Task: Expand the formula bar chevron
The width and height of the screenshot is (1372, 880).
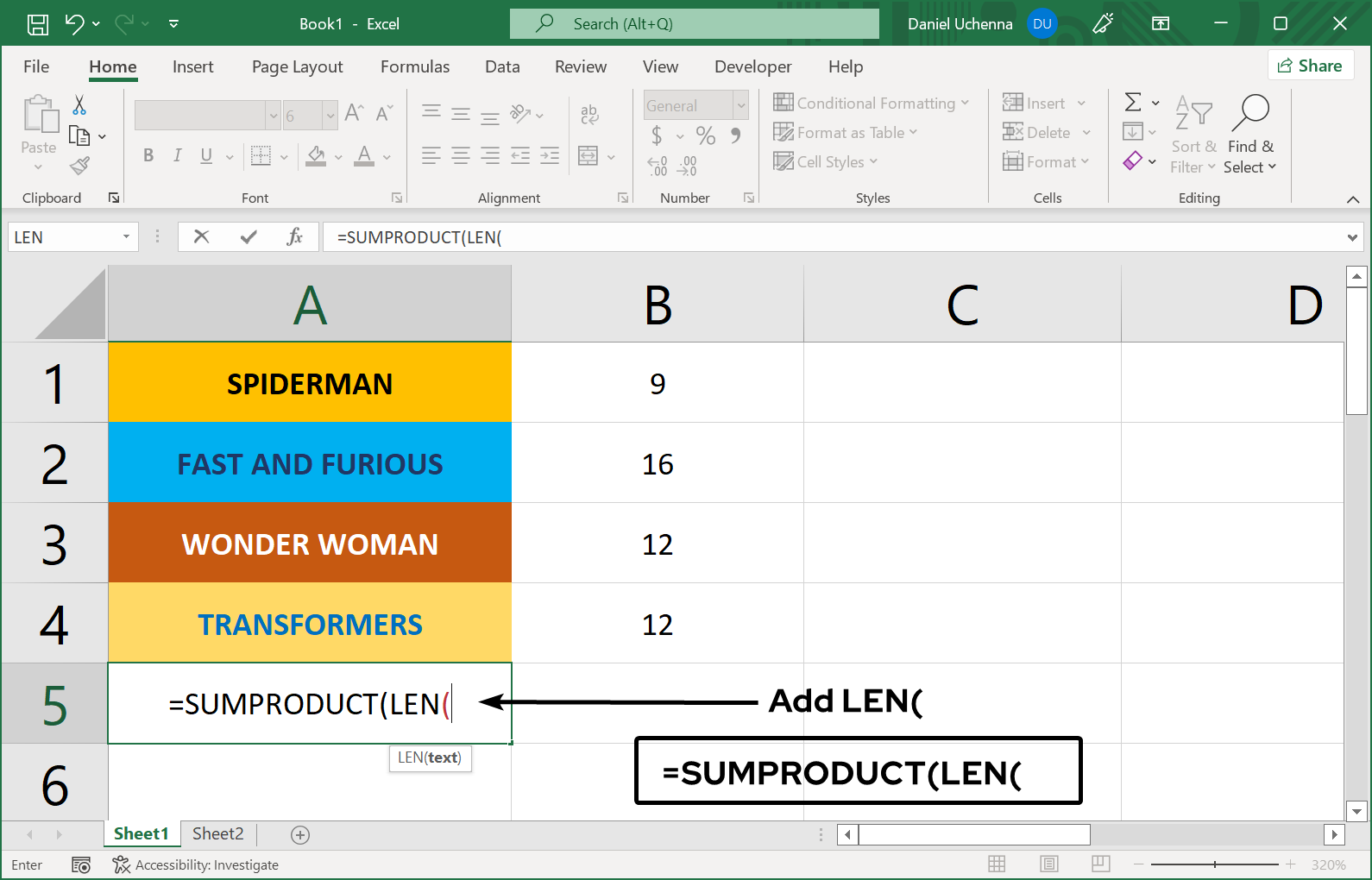Action: [1352, 237]
